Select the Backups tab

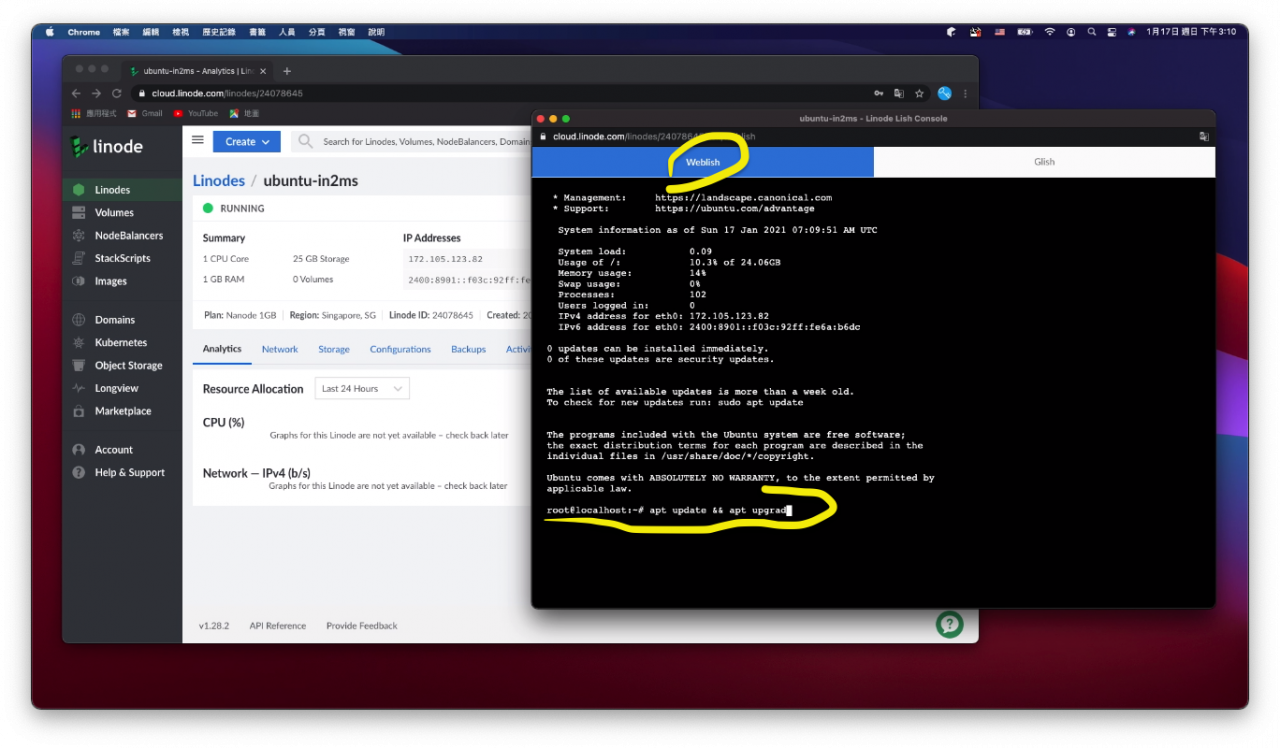pos(468,350)
